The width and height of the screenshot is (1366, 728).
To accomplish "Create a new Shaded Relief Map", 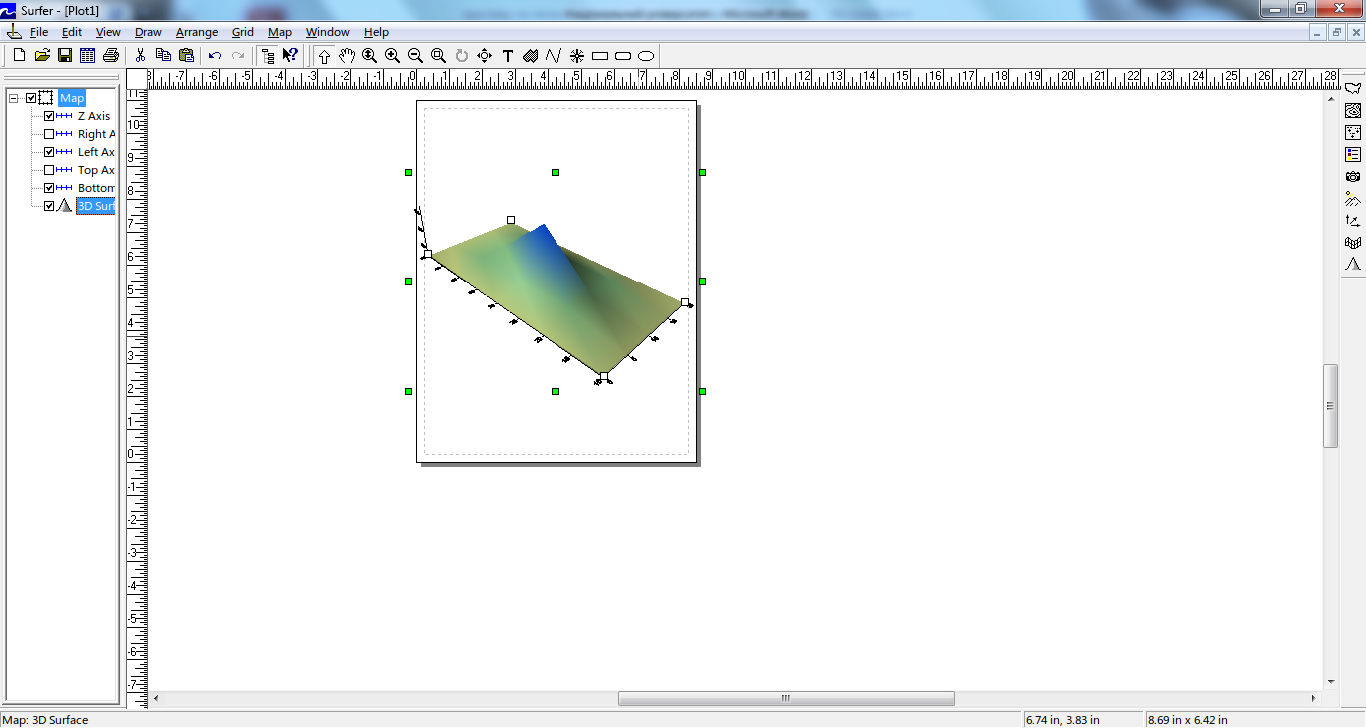I will (x=1353, y=198).
